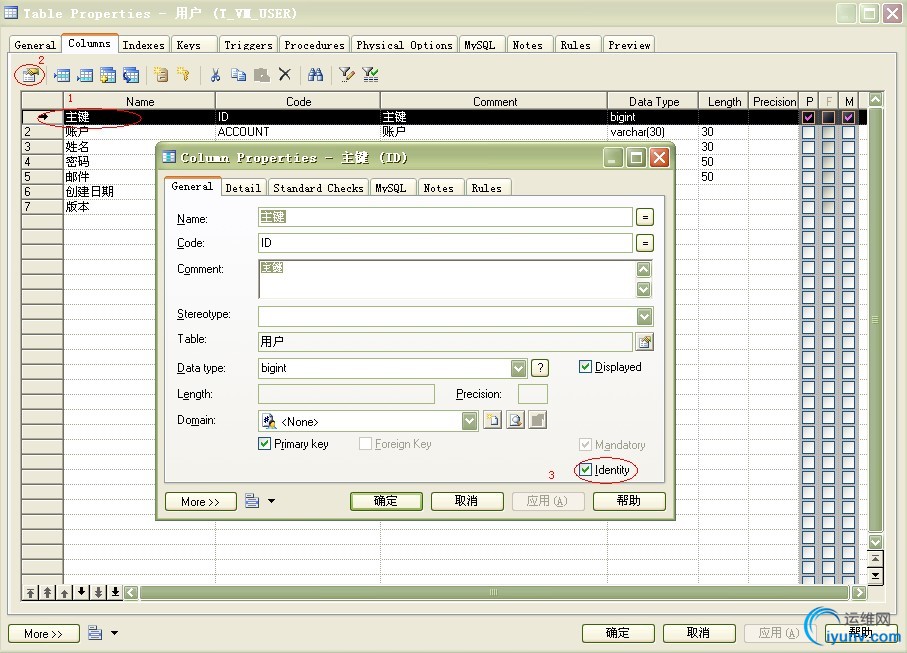907x653 pixels.
Task: Toggle M checkbox for the ID row
Action: click(x=848, y=117)
